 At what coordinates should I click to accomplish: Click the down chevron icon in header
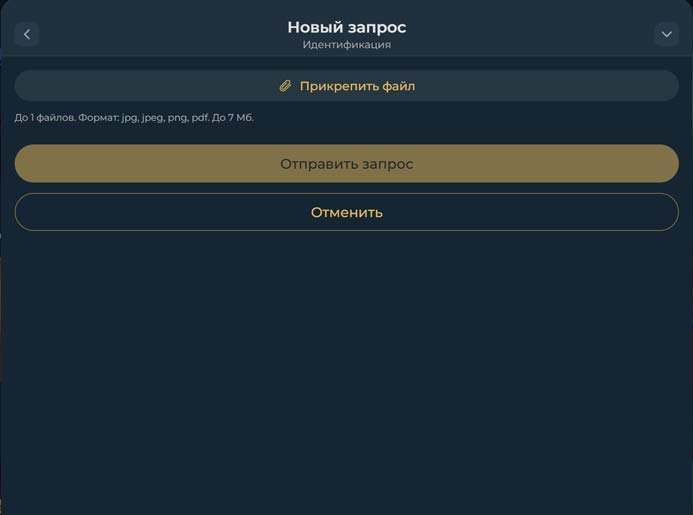666,34
